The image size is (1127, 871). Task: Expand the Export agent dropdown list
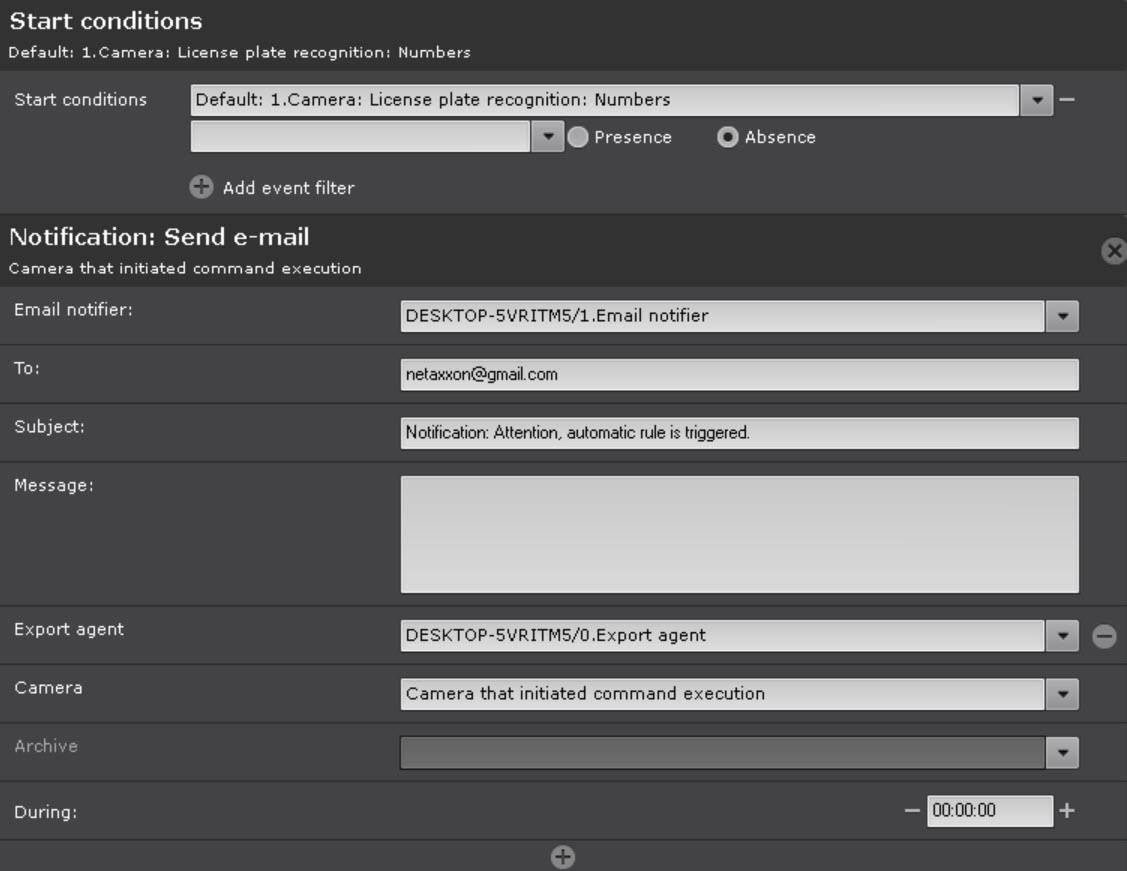click(x=1062, y=636)
